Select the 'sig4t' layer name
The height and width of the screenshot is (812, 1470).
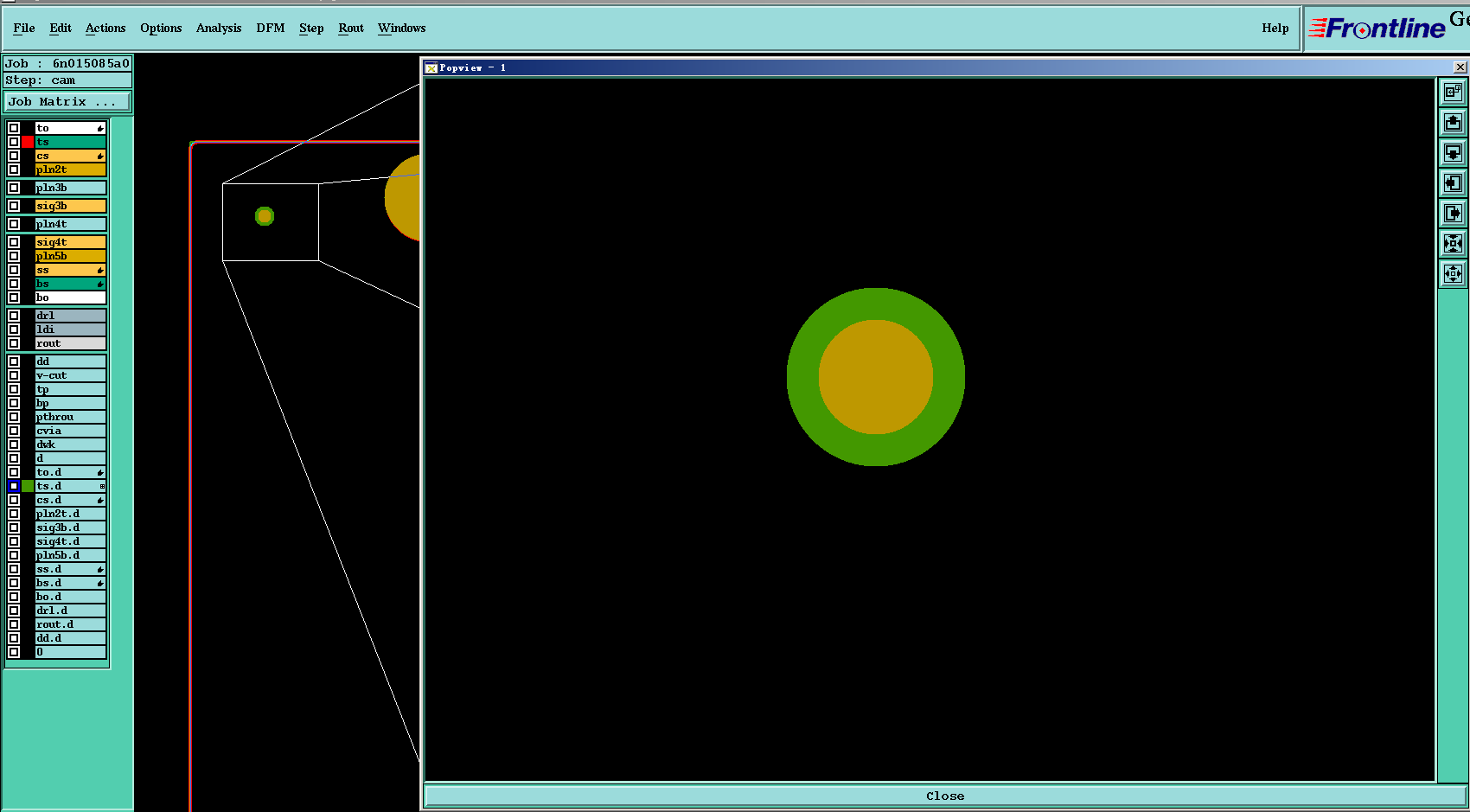pos(70,242)
